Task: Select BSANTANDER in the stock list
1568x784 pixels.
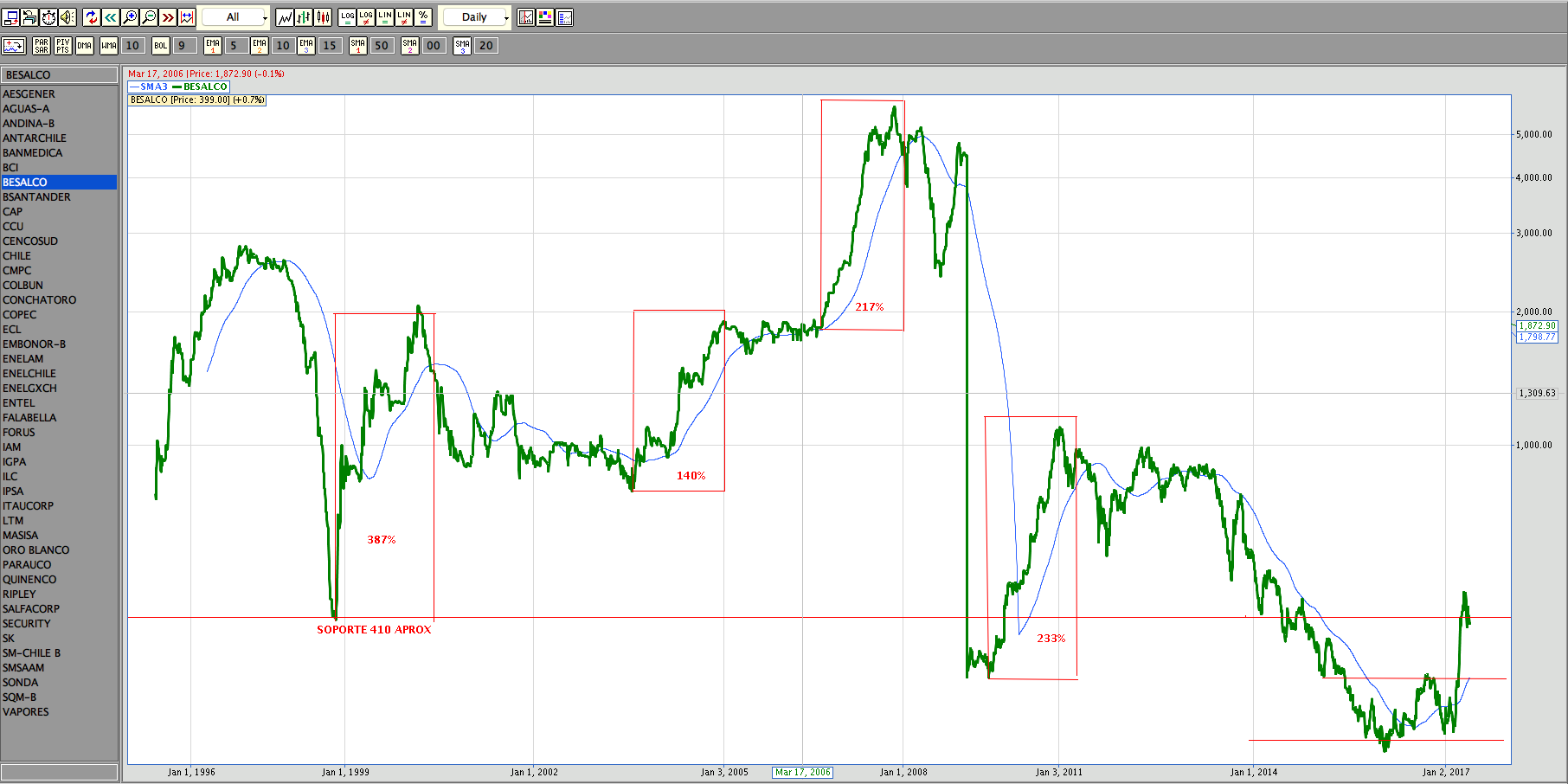Action: click(x=59, y=197)
